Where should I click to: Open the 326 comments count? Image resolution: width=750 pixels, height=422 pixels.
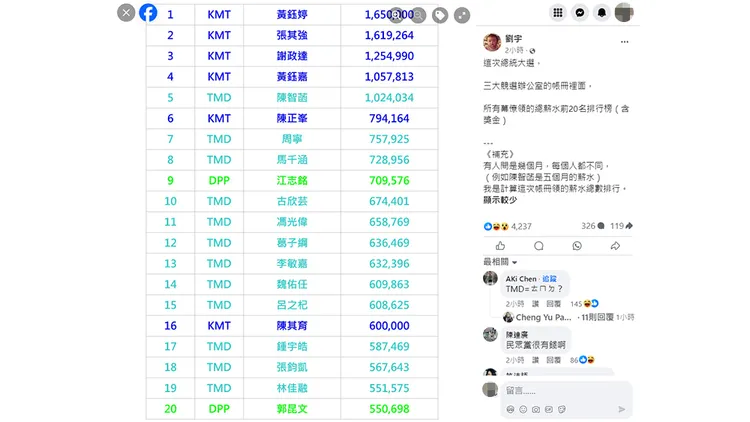click(593, 226)
